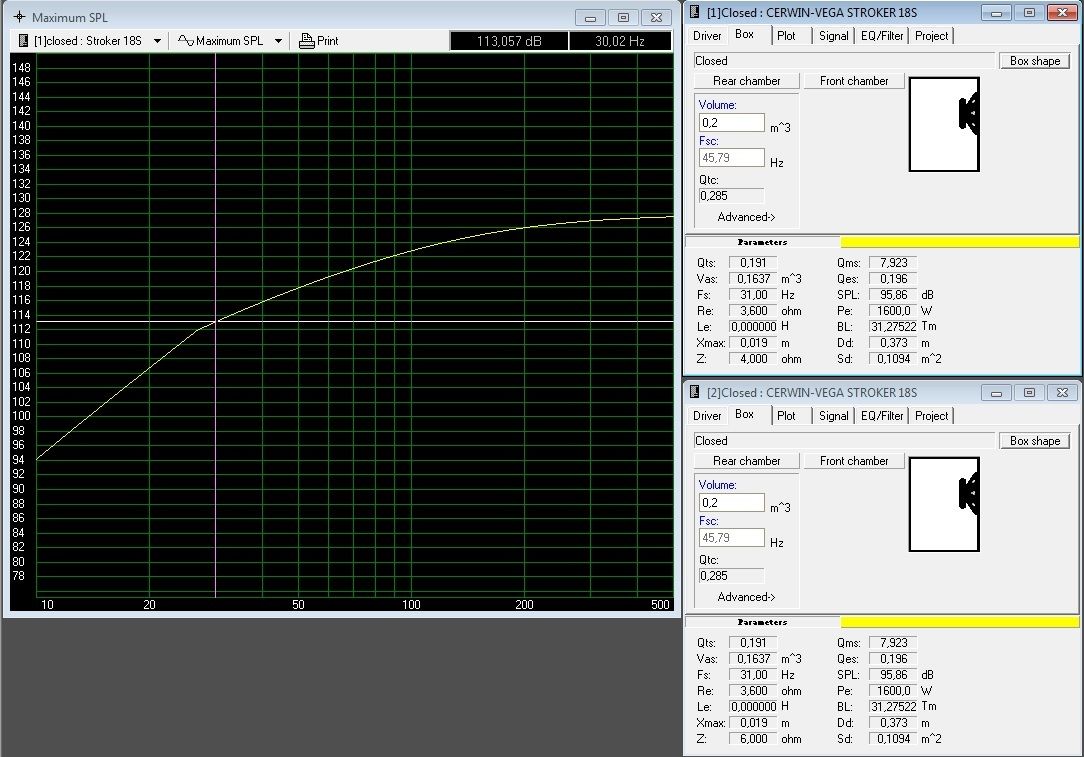Select the Box tab in window [2]Closed
1084x757 pixels.
point(745,414)
